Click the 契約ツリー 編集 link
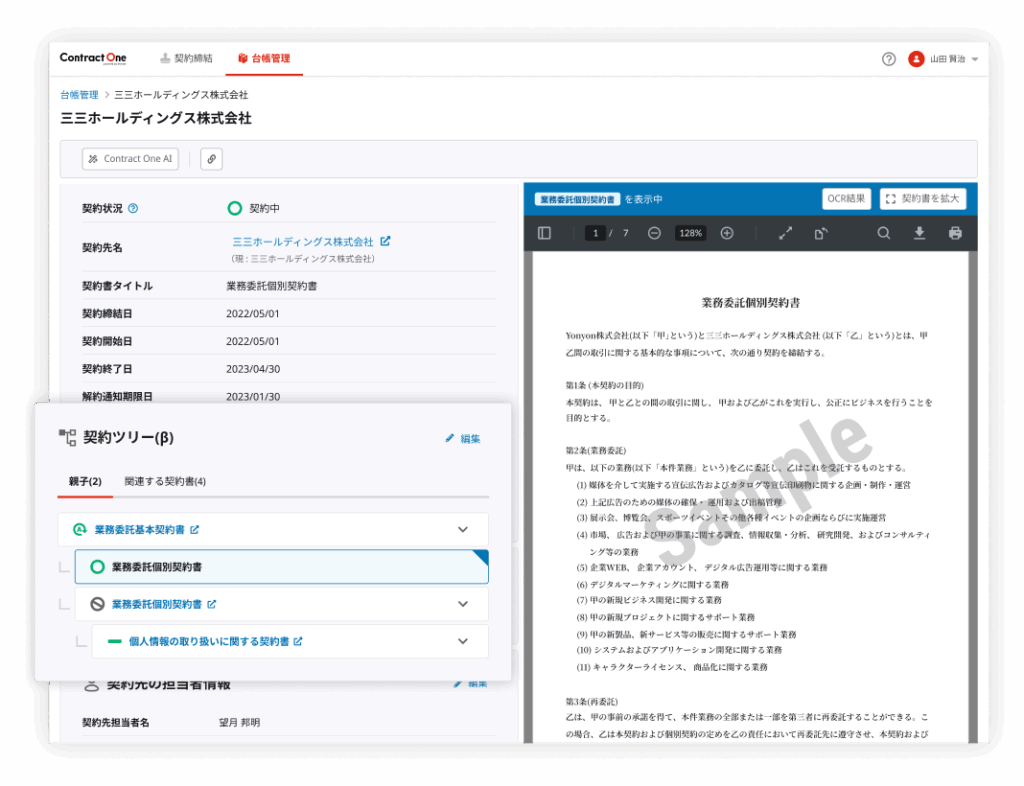This screenshot has height=786, width=1024. point(463,439)
